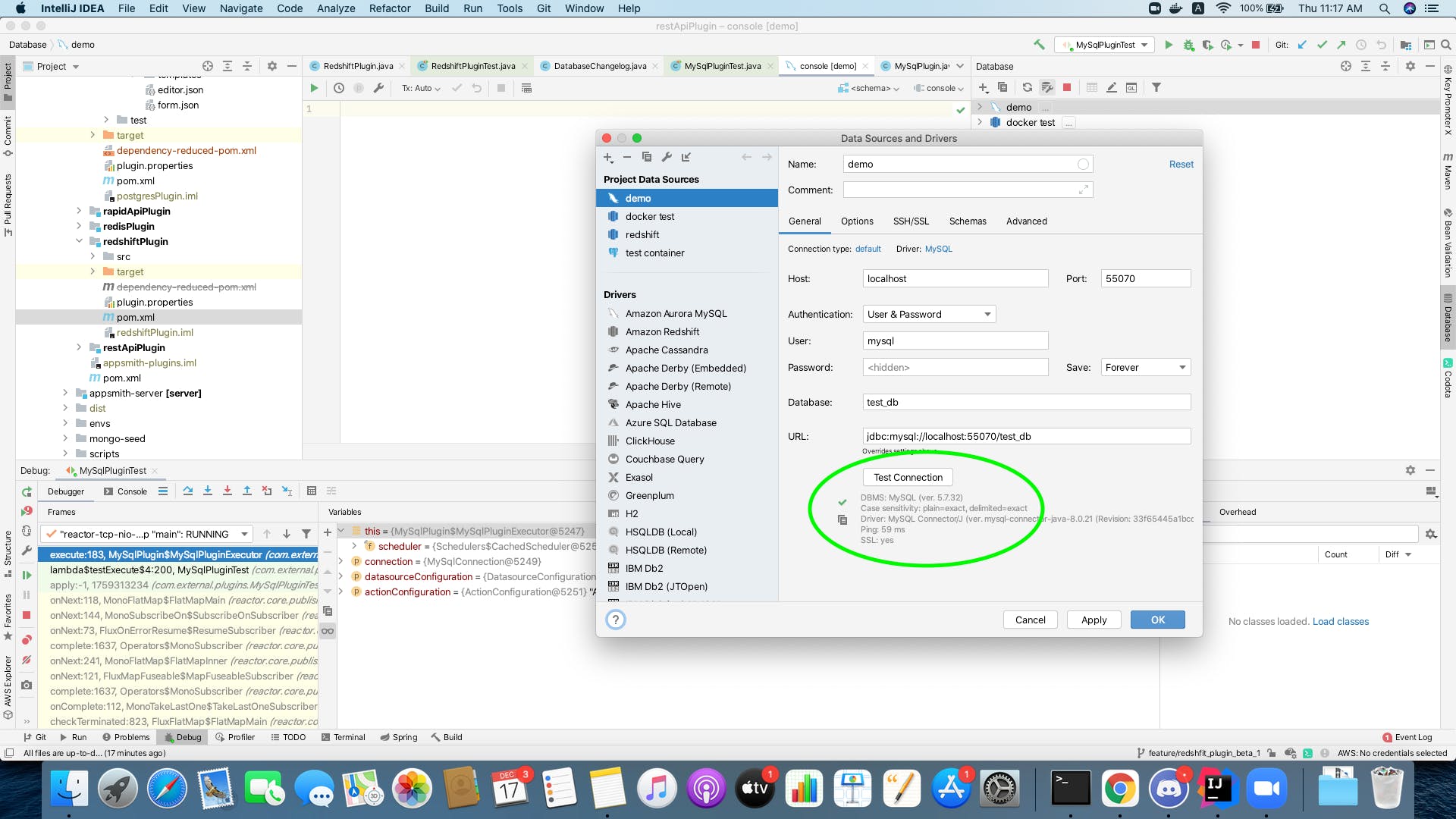This screenshot has height=819, width=1456.
Task: Toggle Mute Breakpoints in the debug sidebar
Action: (x=27, y=661)
